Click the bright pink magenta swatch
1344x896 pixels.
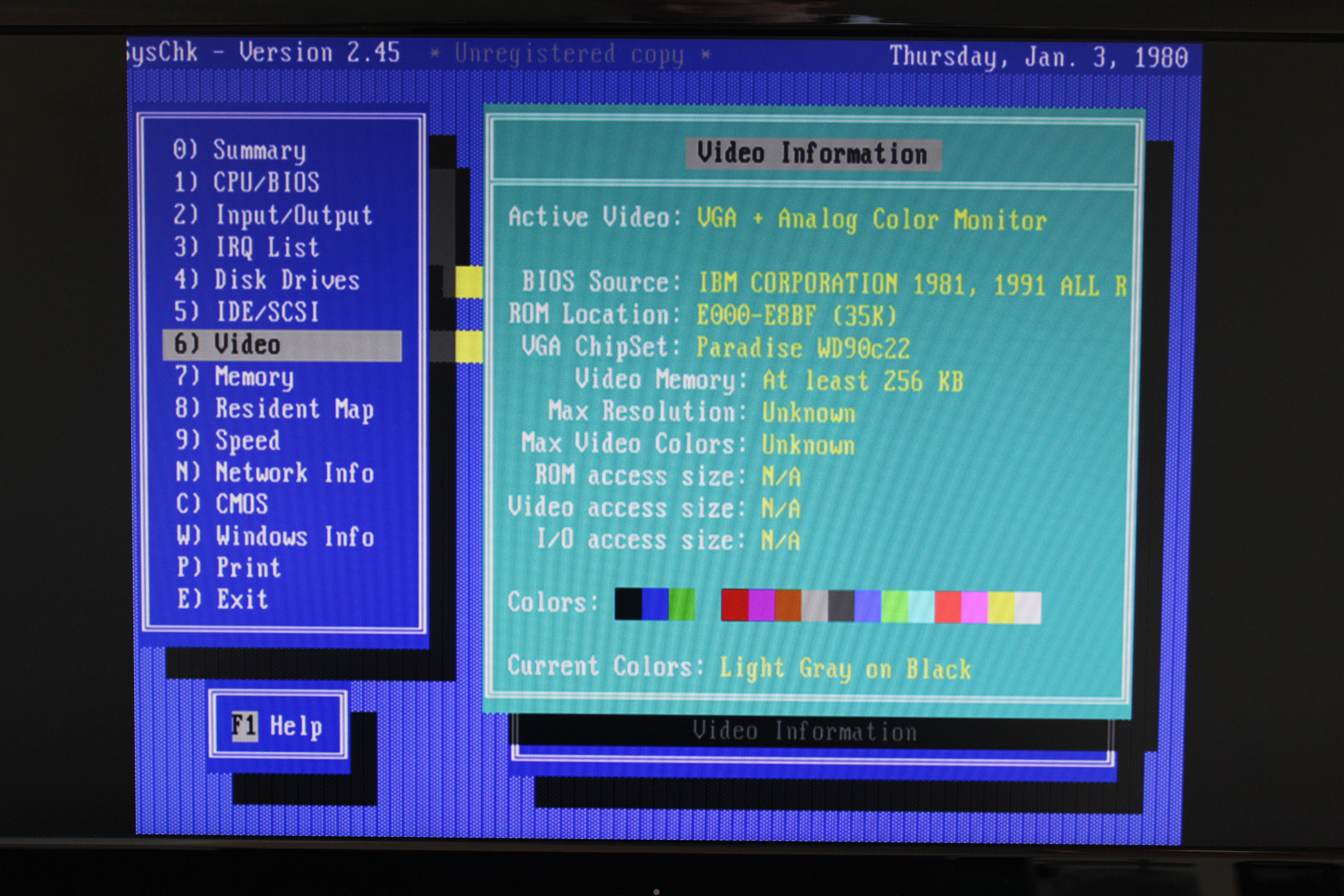[x=975, y=607]
